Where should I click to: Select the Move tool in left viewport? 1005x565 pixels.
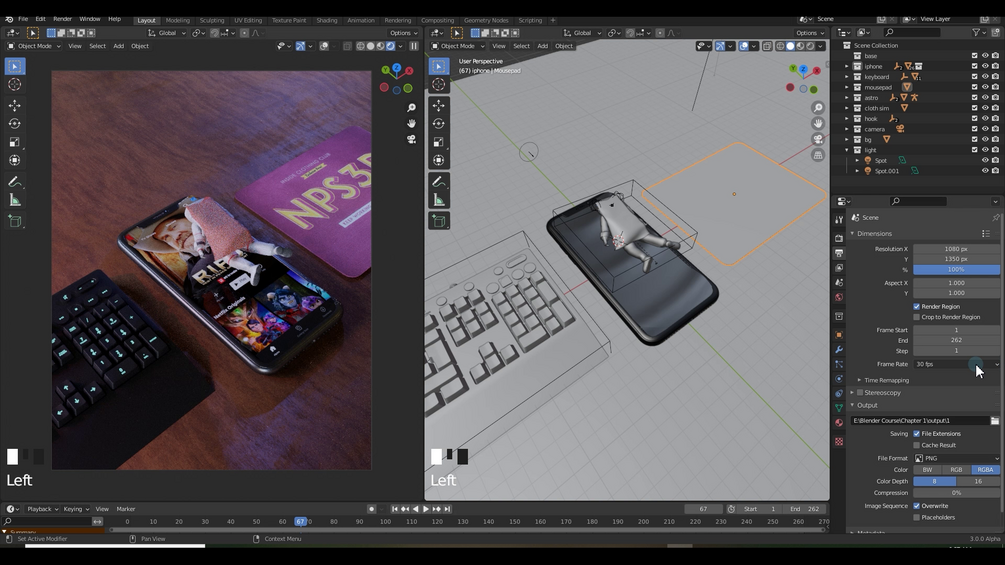(x=15, y=105)
